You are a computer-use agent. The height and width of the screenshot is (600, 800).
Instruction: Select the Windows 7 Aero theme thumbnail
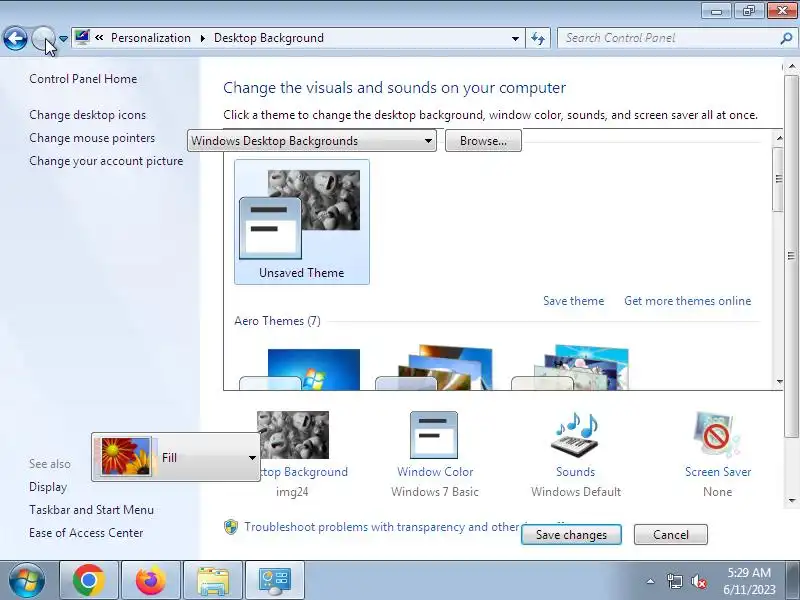point(300,368)
